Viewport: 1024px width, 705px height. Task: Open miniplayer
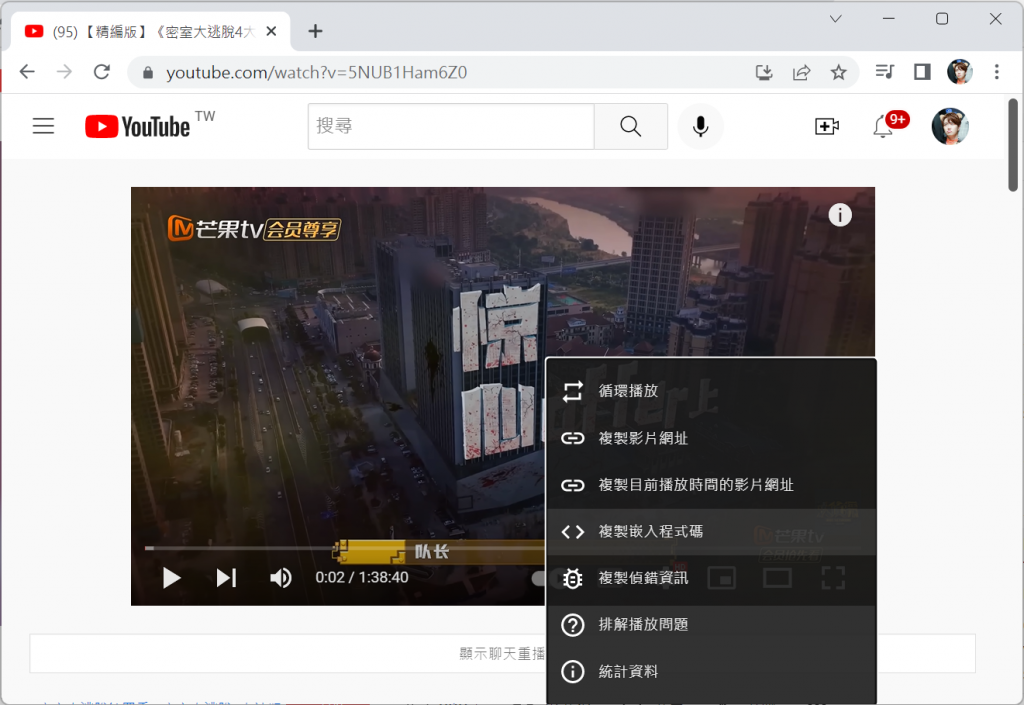click(722, 578)
